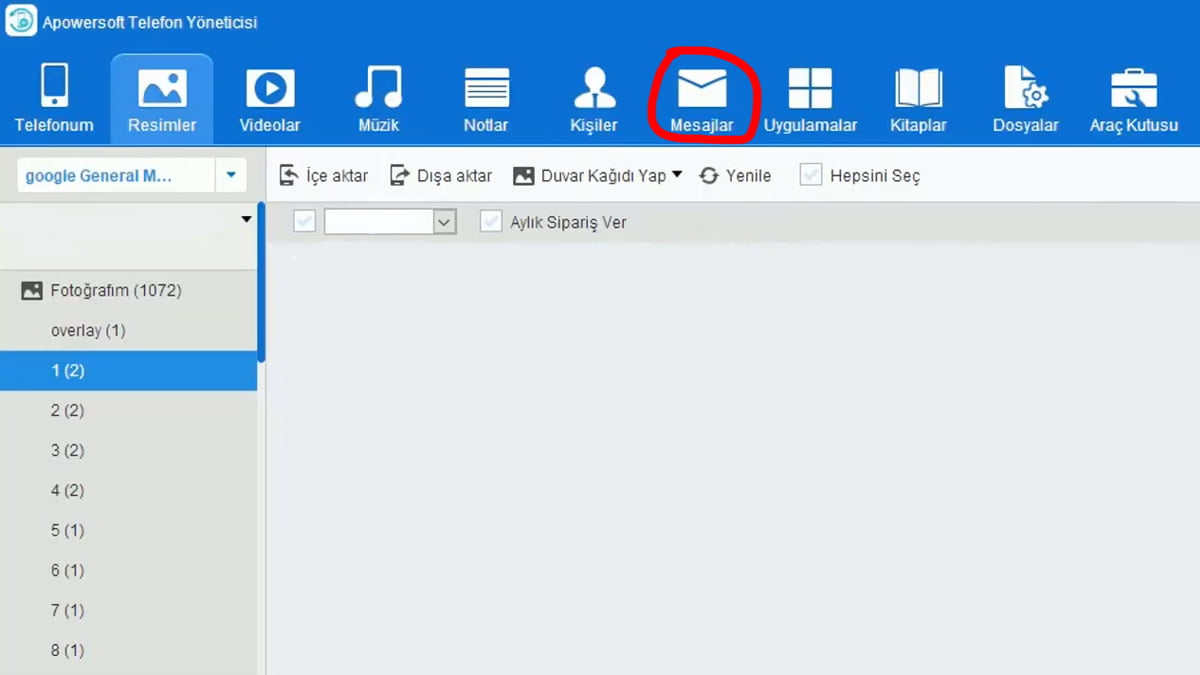This screenshot has height=675, width=1200.
Task: Click the Dışa aktar export button
Action: 441,176
